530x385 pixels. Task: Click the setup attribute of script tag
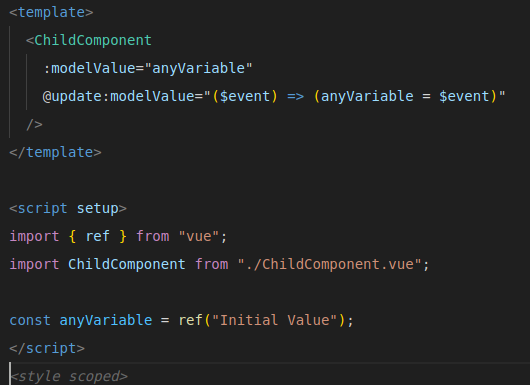tap(98, 209)
